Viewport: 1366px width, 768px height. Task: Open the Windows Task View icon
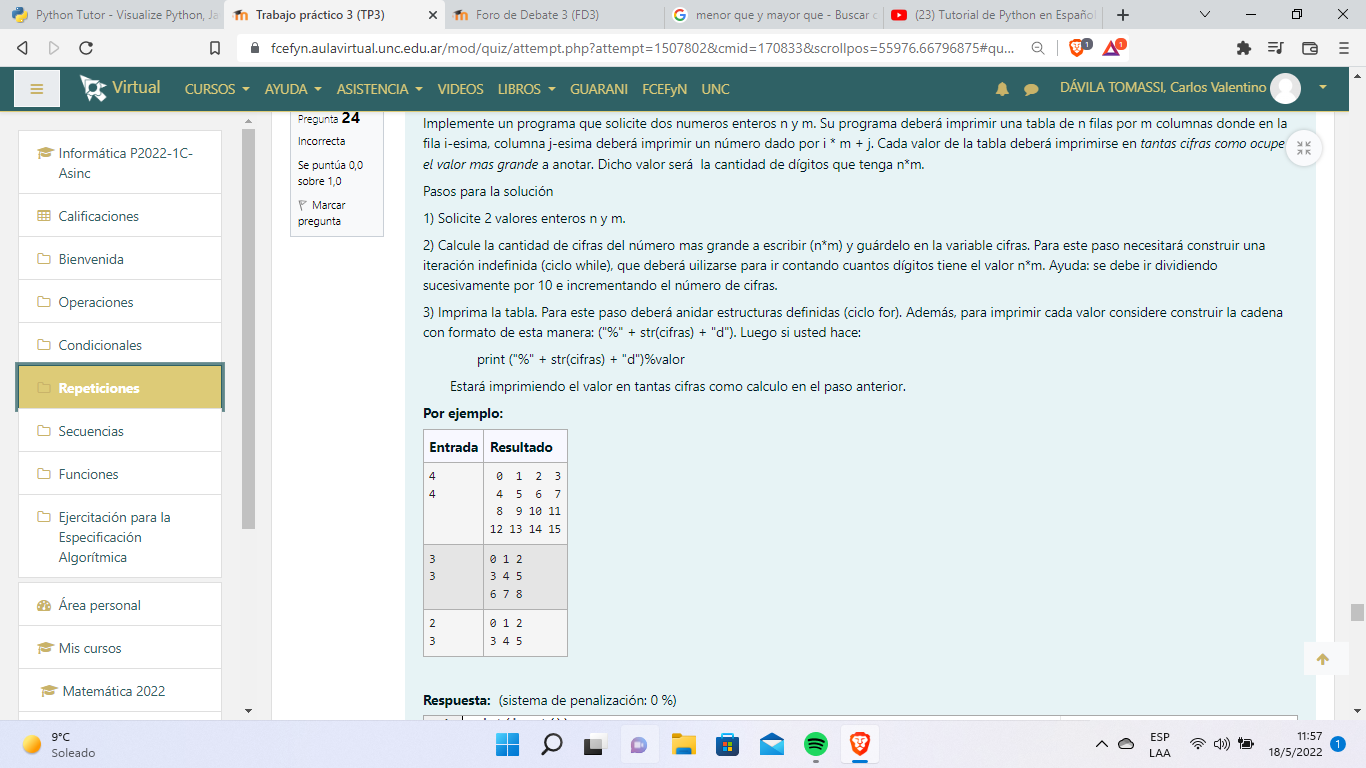(x=596, y=744)
